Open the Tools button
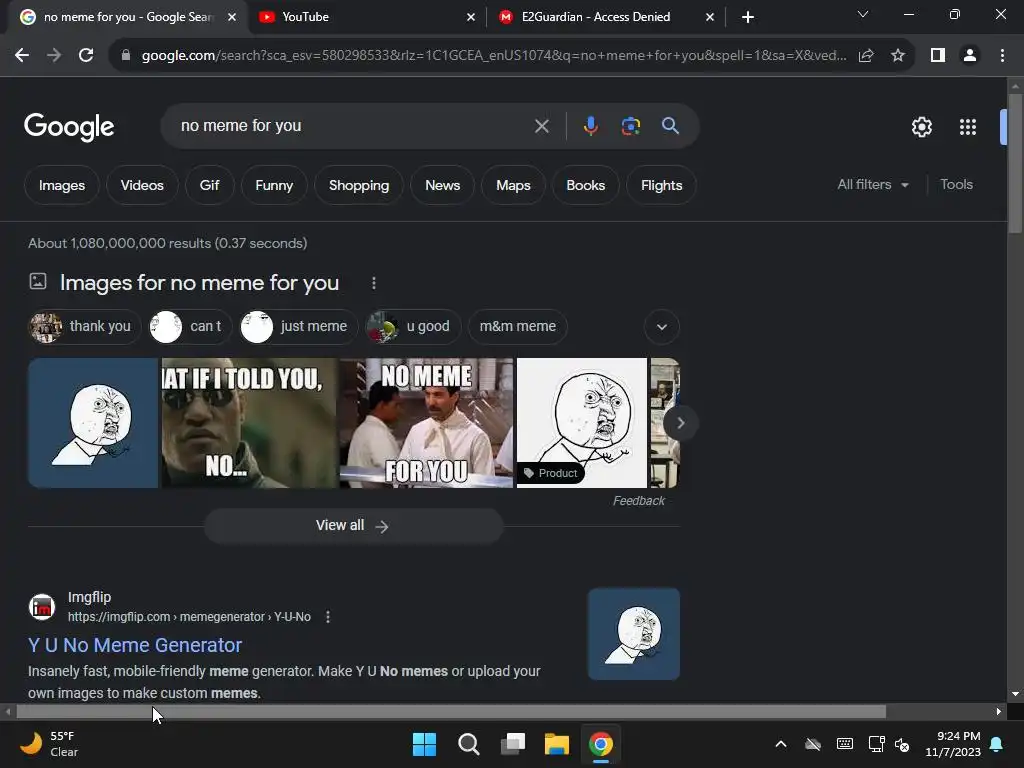1024x768 pixels. 956,185
